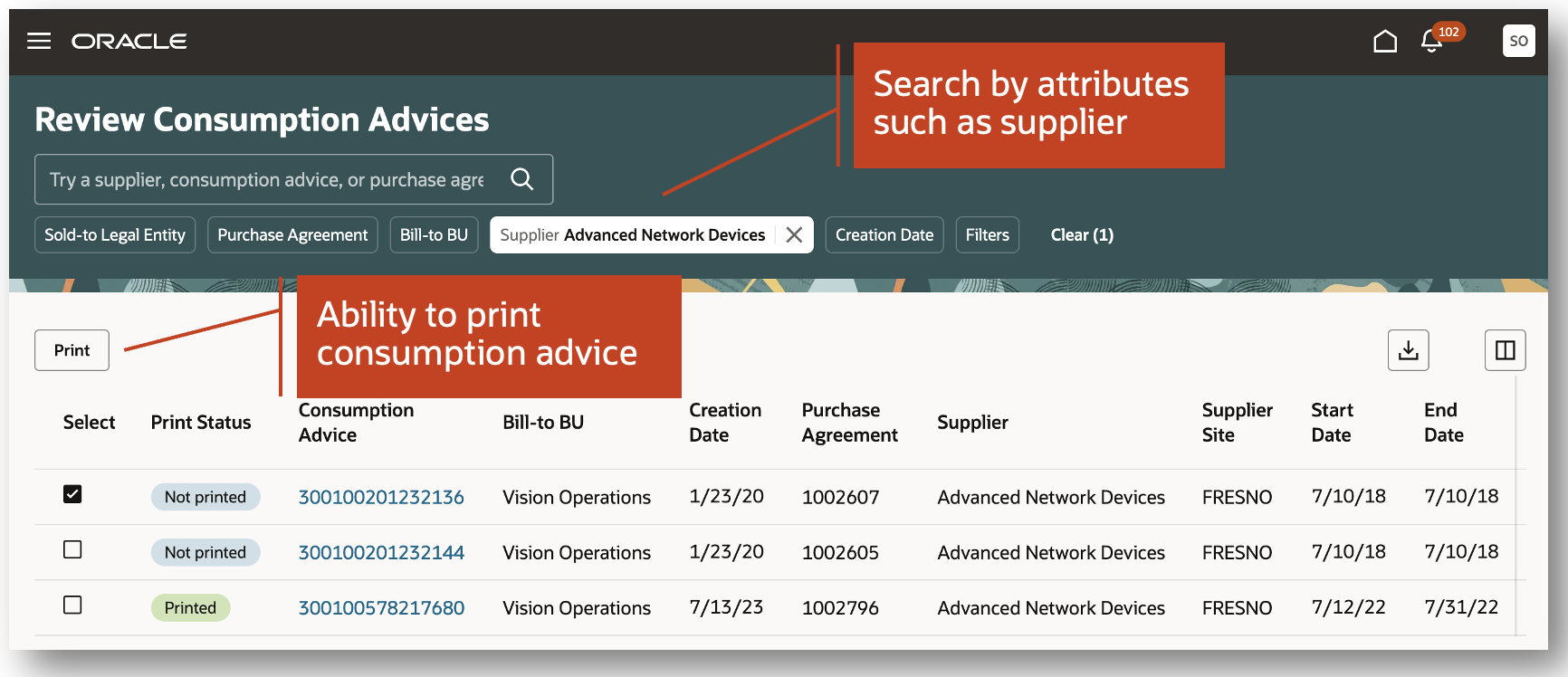Click the Select column header
Image resolution: width=1568 pixels, height=677 pixels.
(x=89, y=422)
